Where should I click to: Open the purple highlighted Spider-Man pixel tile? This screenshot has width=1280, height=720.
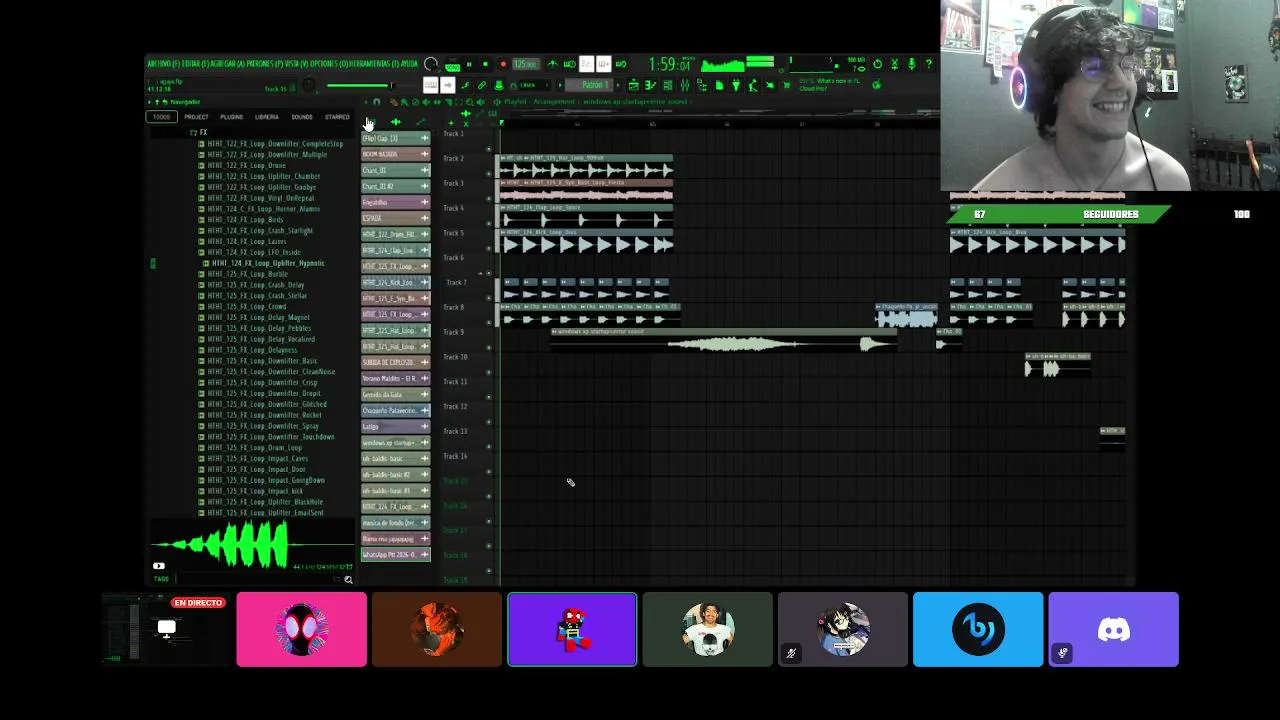click(572, 629)
